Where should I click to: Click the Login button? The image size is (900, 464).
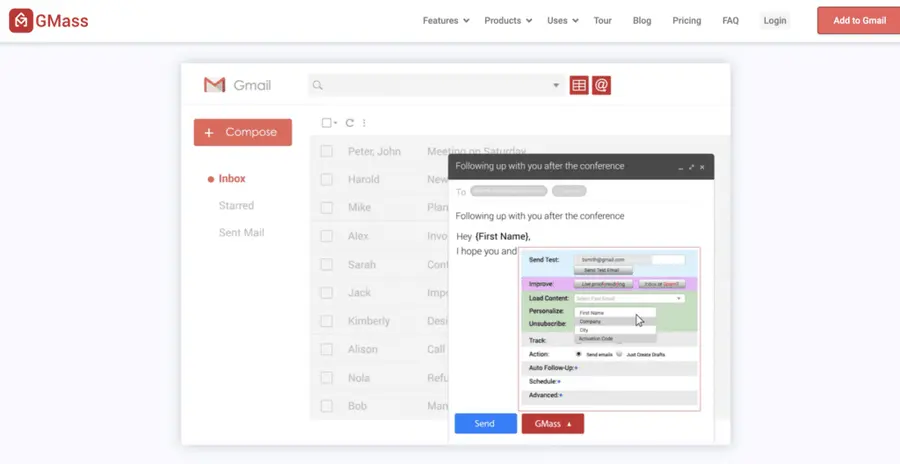(774, 21)
